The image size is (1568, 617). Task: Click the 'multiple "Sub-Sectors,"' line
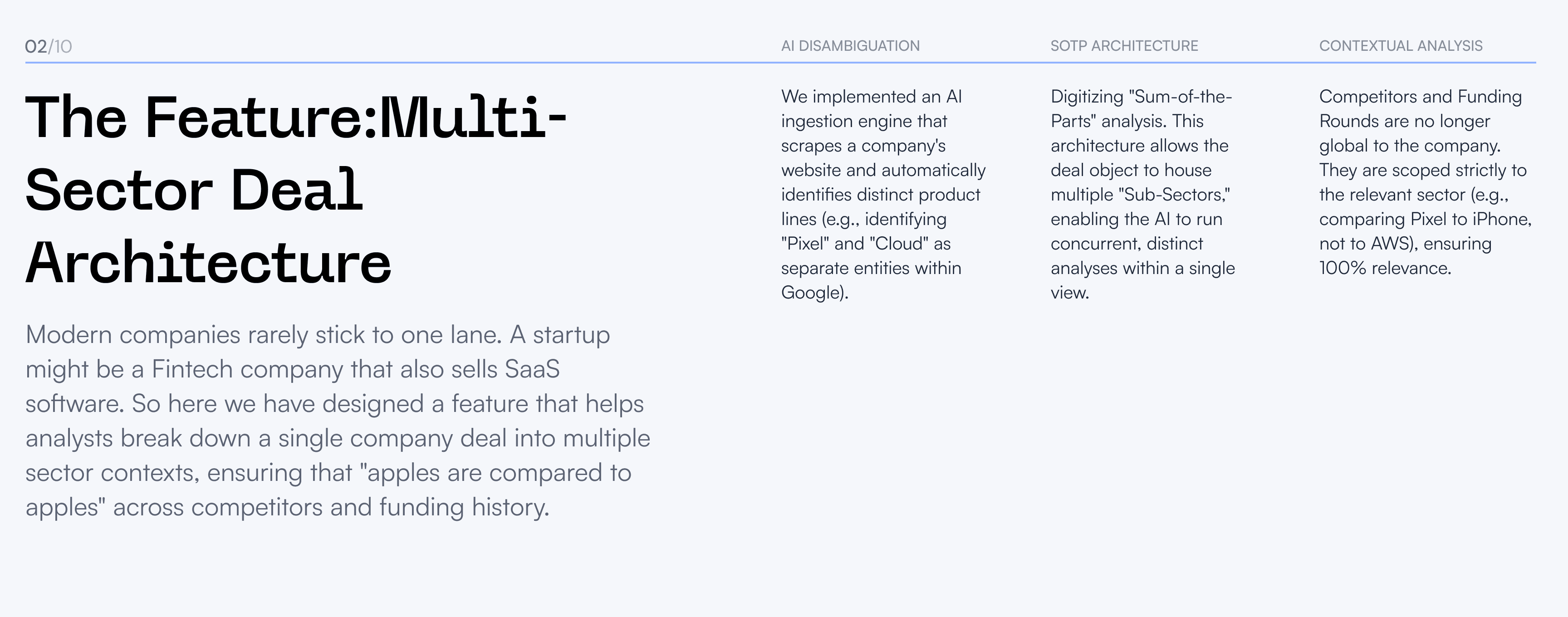coord(1140,195)
